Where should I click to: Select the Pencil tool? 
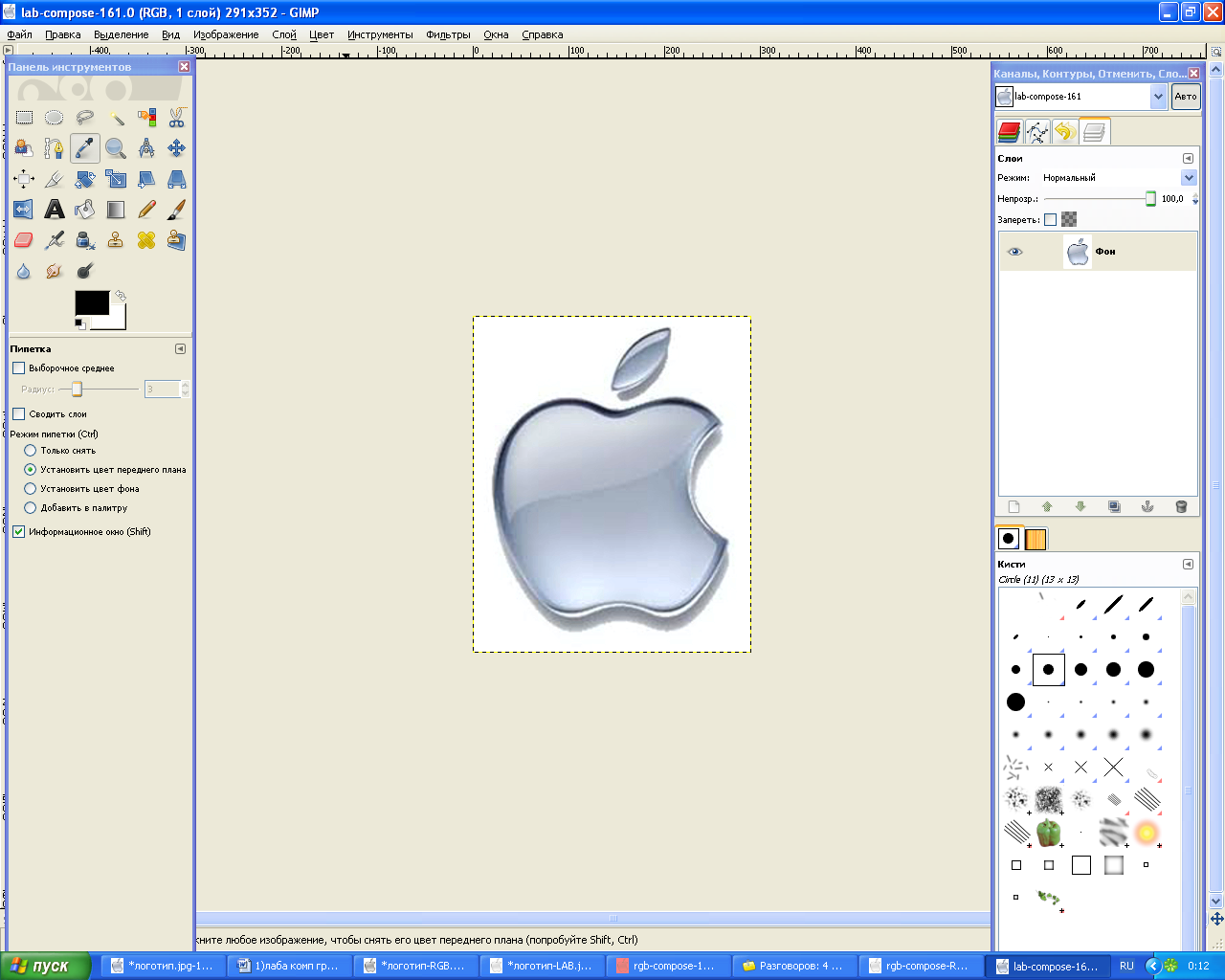(x=146, y=210)
